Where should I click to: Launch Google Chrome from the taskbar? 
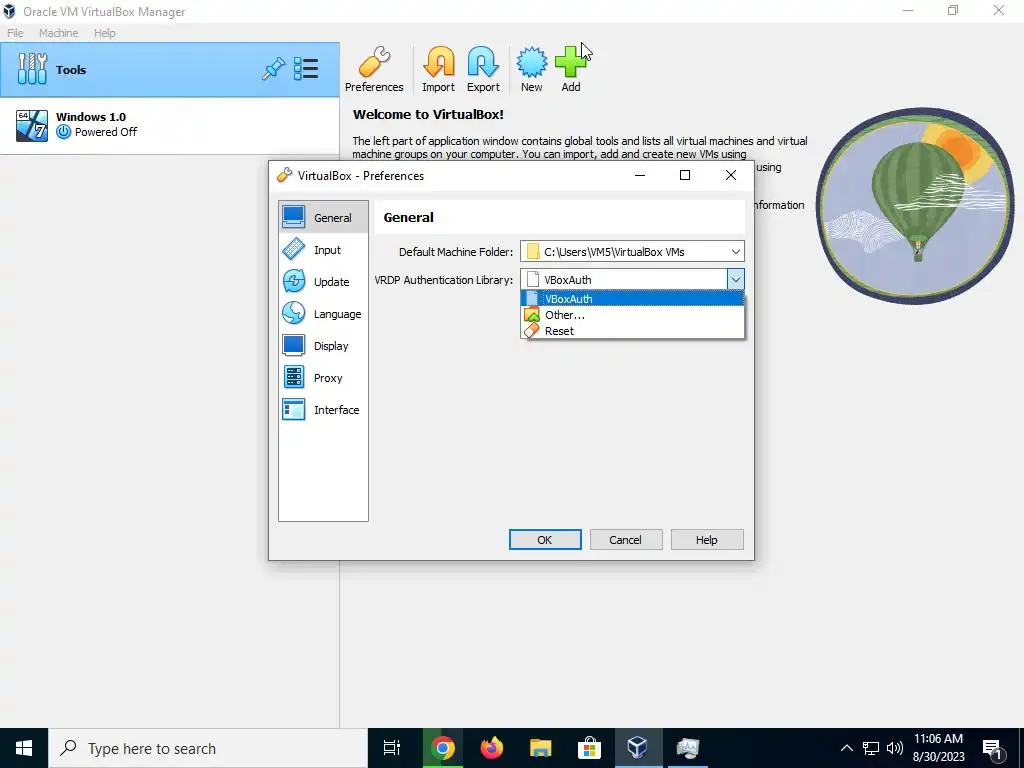click(442, 748)
